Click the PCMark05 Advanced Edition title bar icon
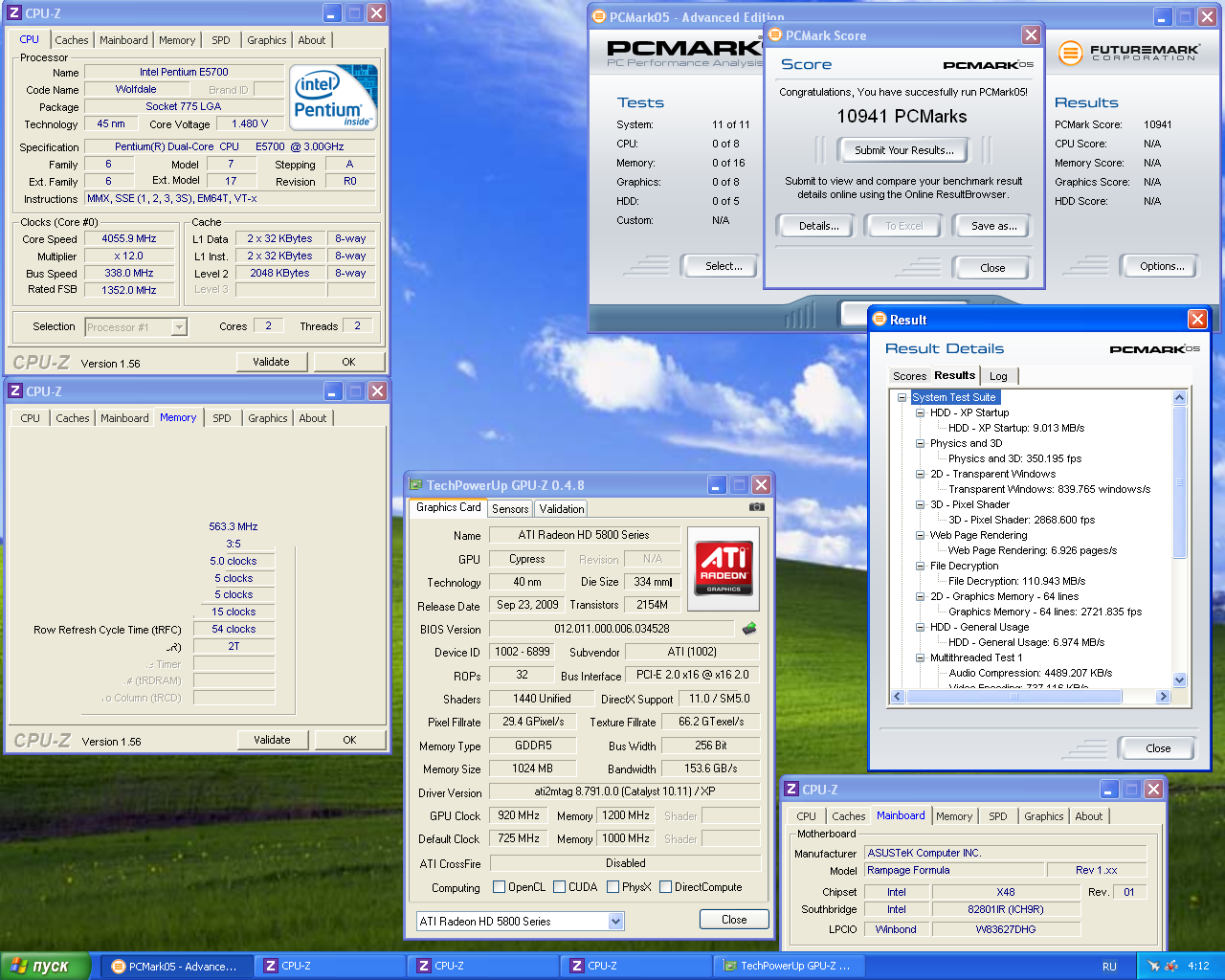1225x980 pixels. [x=599, y=16]
